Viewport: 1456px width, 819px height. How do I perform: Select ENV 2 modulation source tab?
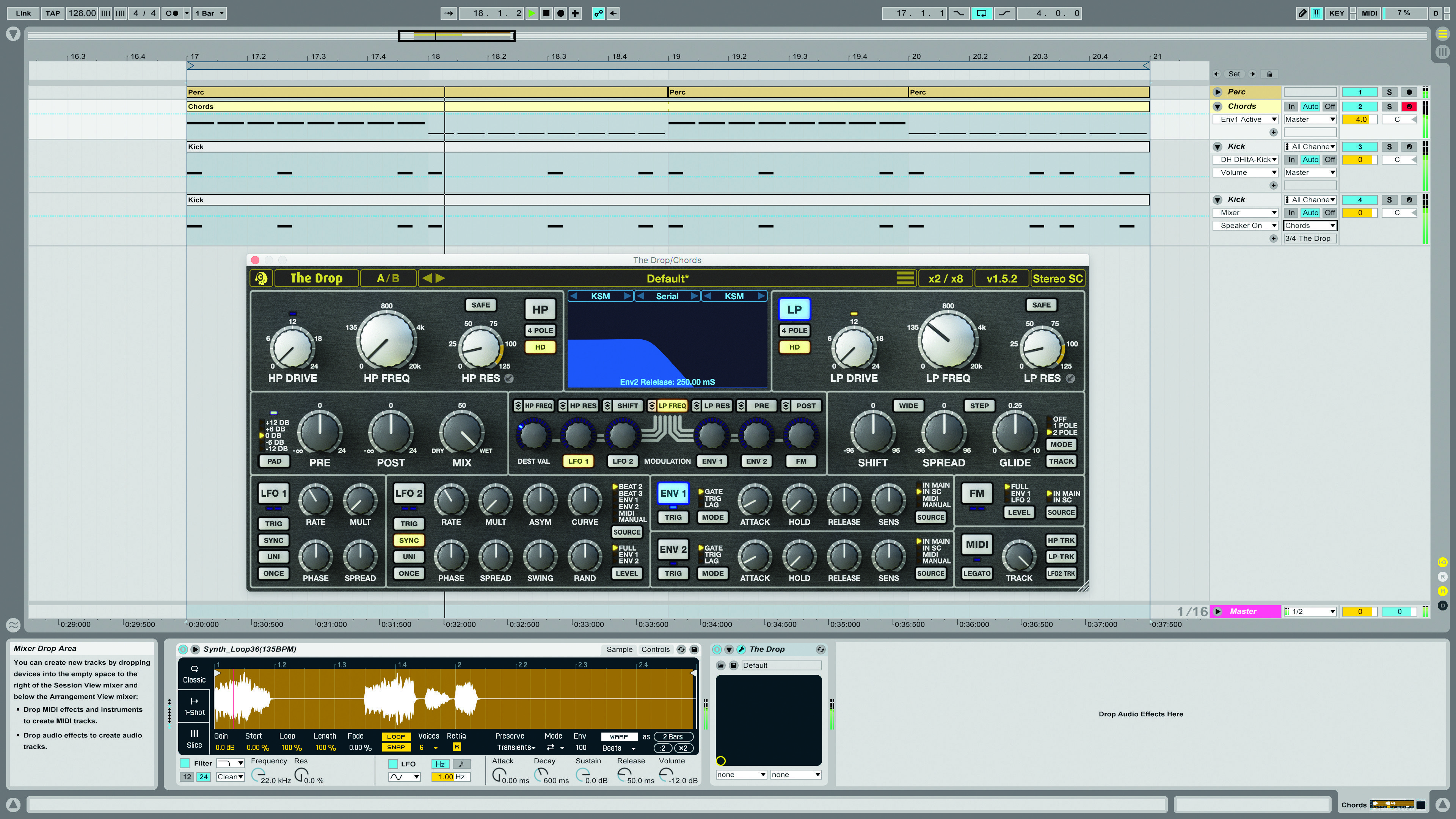click(x=757, y=461)
